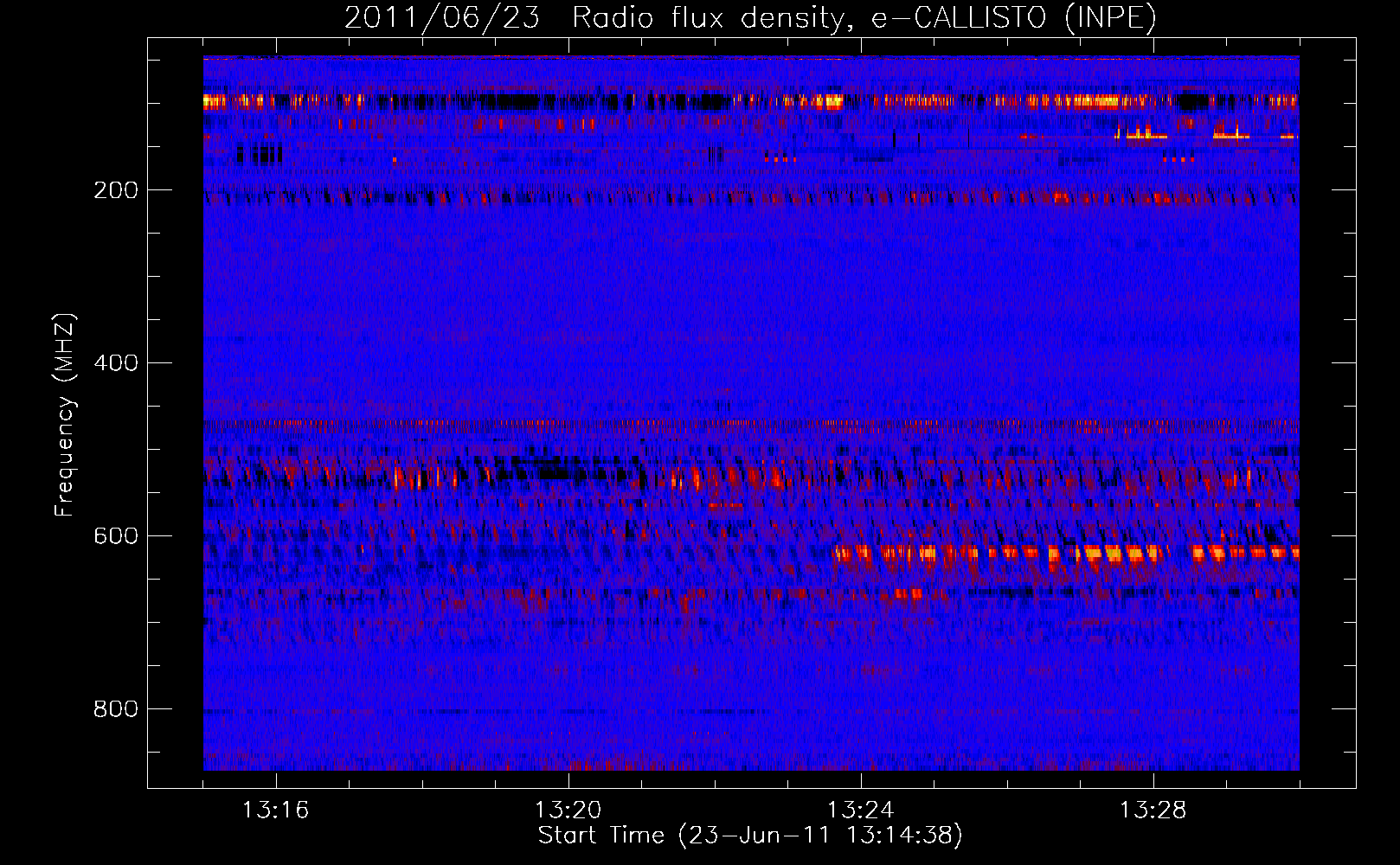Click the 13:28 time tick label
This screenshot has width=1400, height=865.
tap(1153, 811)
